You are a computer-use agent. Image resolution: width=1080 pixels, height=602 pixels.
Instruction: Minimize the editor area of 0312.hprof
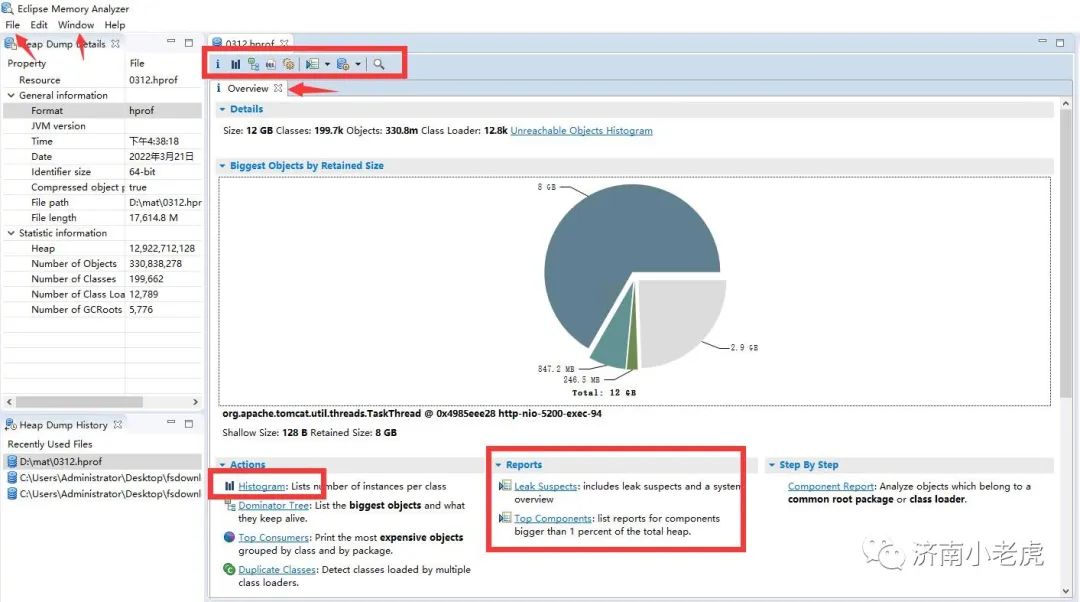click(x=1042, y=41)
